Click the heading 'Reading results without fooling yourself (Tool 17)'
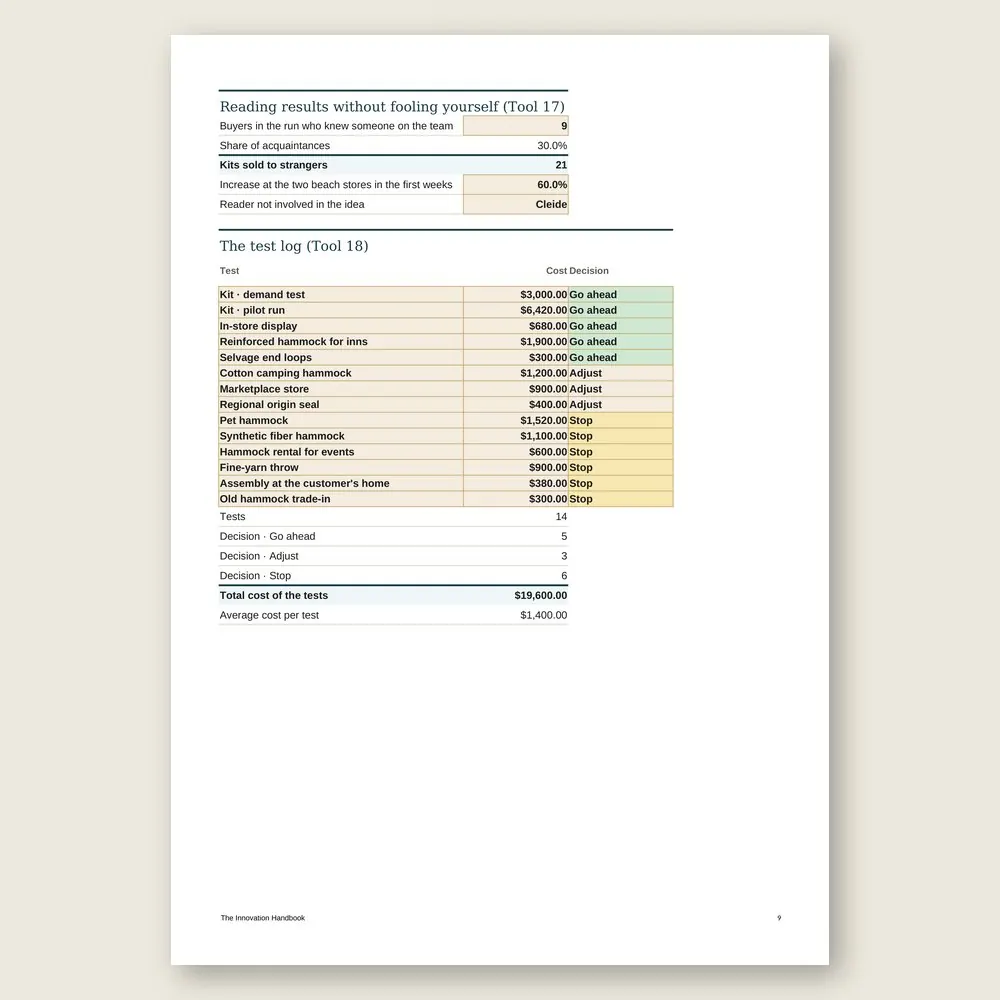 392,107
